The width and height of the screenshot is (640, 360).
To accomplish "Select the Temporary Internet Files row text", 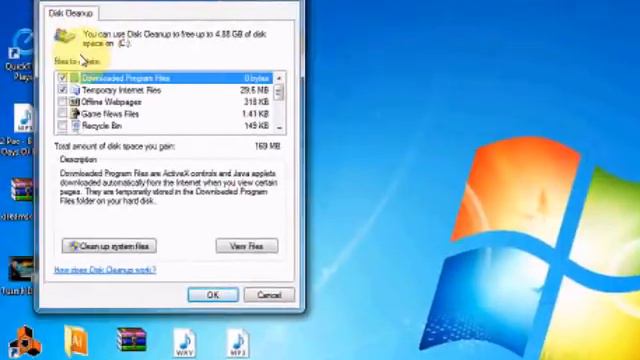I will (122, 90).
